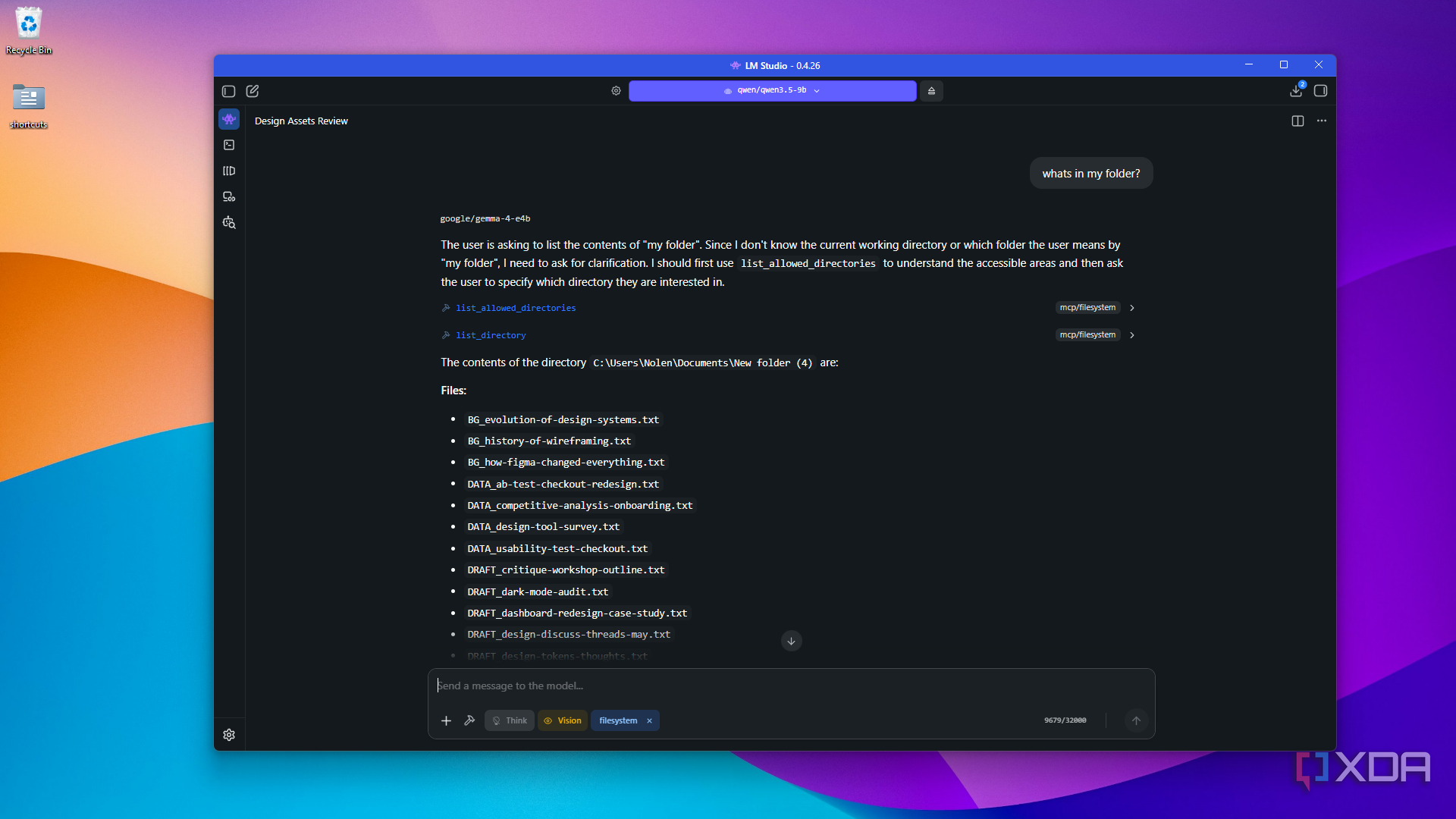Open the shortcuts folder on the desktop
This screenshot has height=819, width=1456.
29,106
